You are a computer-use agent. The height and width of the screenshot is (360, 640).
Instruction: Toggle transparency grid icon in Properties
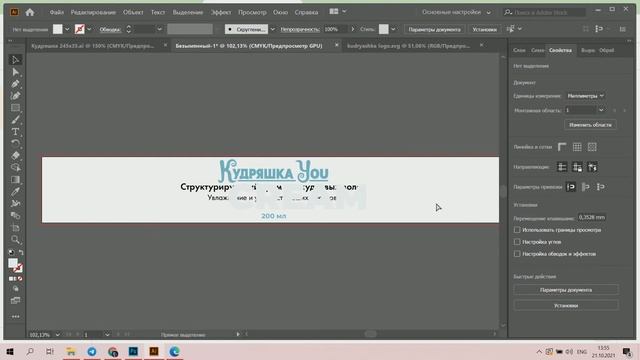point(592,147)
